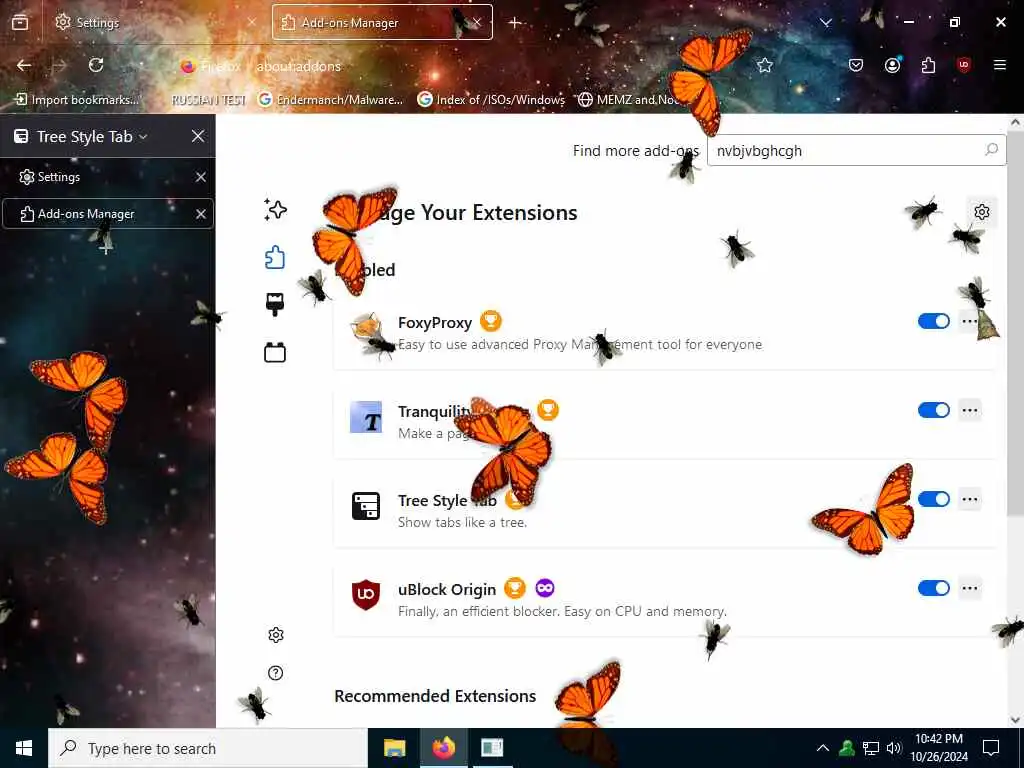The image size is (1024, 768).
Task: Open the volume icon in the system tray
Action: tap(894, 748)
